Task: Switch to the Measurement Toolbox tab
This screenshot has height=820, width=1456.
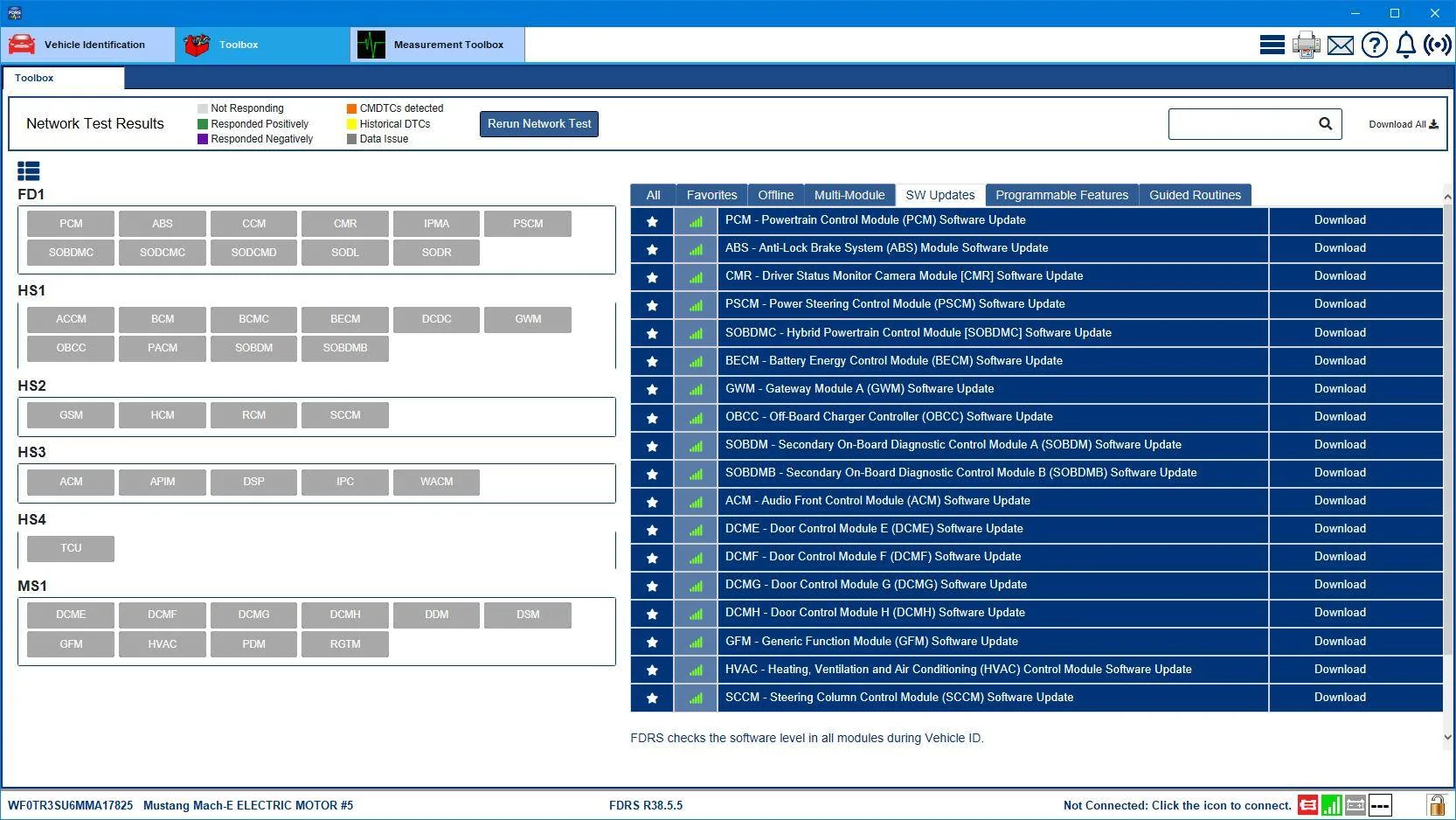Action: click(x=438, y=45)
